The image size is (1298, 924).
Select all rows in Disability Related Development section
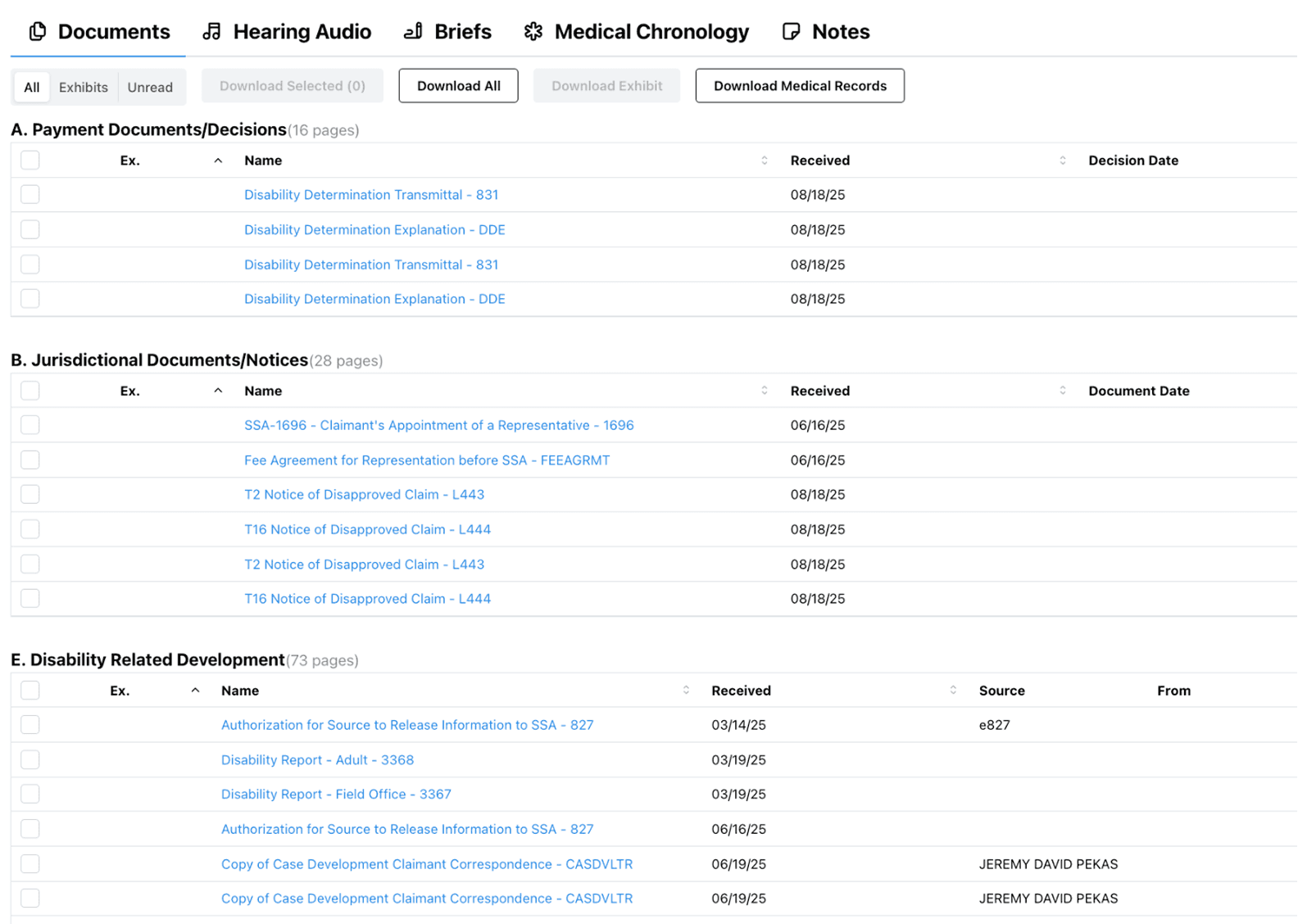coord(30,691)
